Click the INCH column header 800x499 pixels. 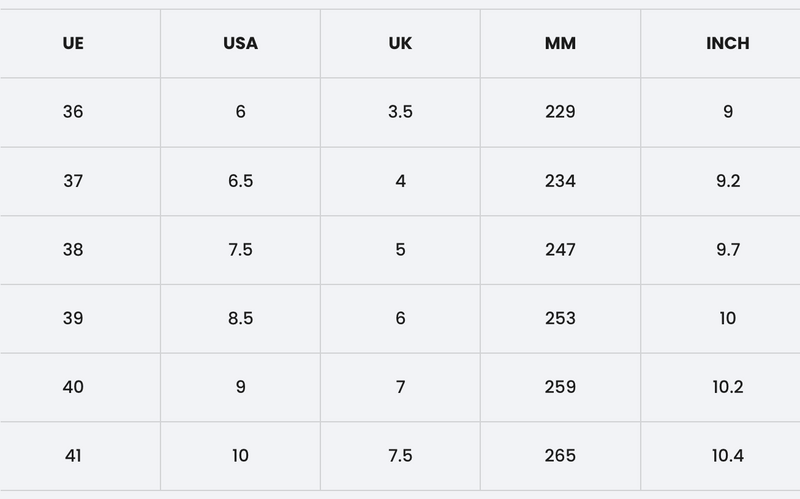tap(727, 44)
